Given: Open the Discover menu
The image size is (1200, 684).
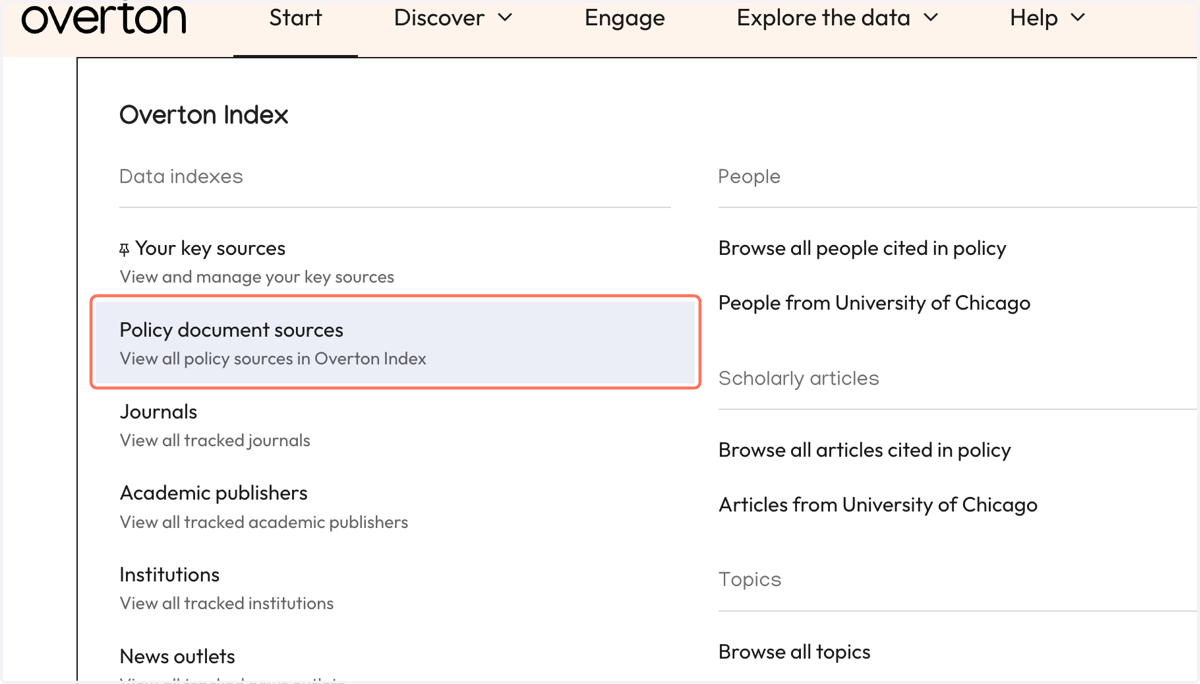Looking at the screenshot, I should (453, 18).
